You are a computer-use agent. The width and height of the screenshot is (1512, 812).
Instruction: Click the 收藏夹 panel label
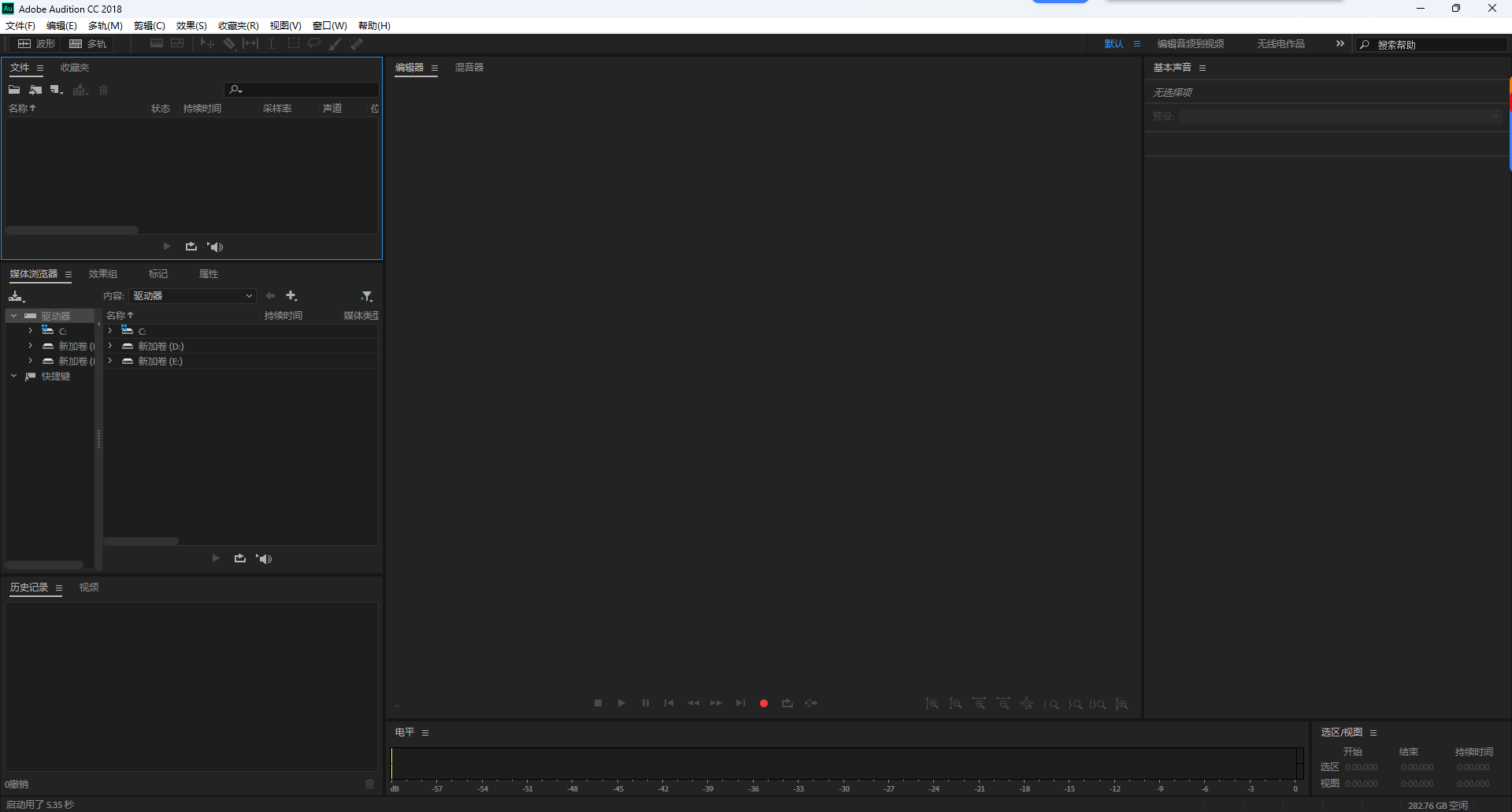pos(74,68)
